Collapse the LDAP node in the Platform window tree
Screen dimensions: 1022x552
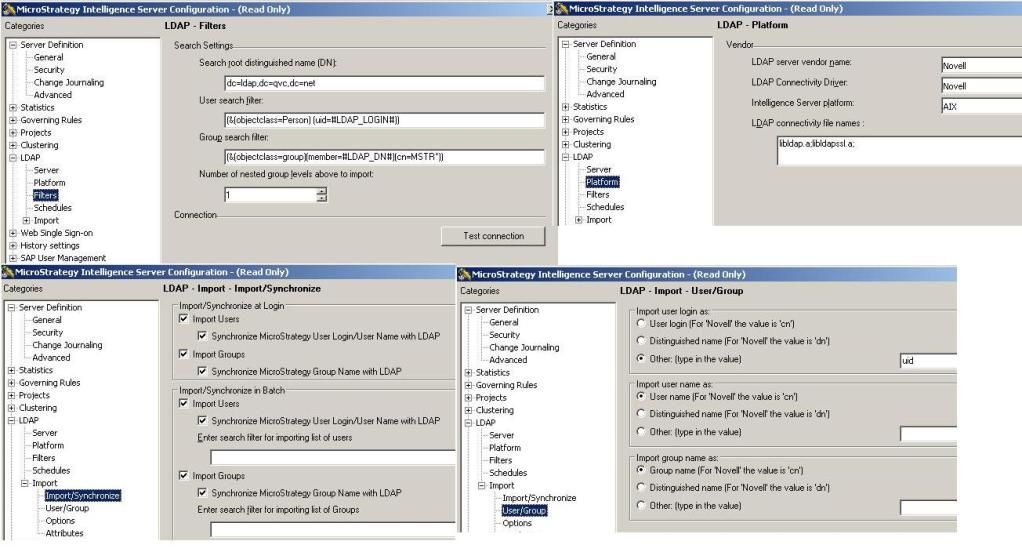point(565,157)
